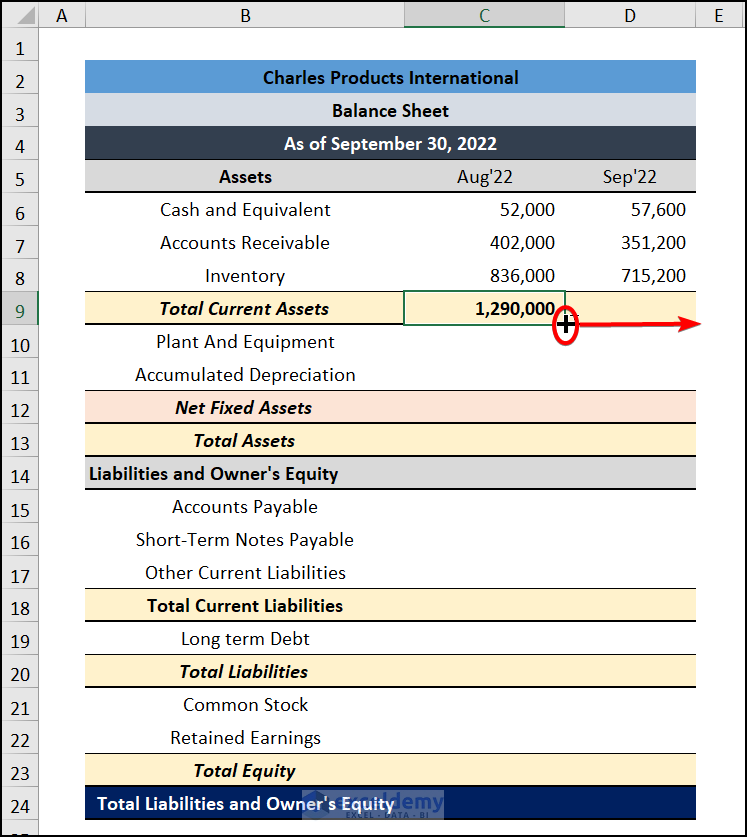
Task: Select the Cash and Equivalent label
Action: 245,210
